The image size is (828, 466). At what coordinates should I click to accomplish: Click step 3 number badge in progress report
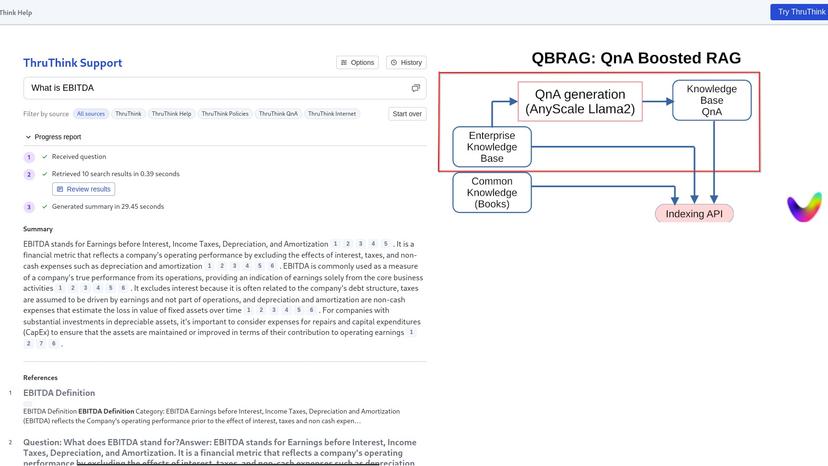30,207
